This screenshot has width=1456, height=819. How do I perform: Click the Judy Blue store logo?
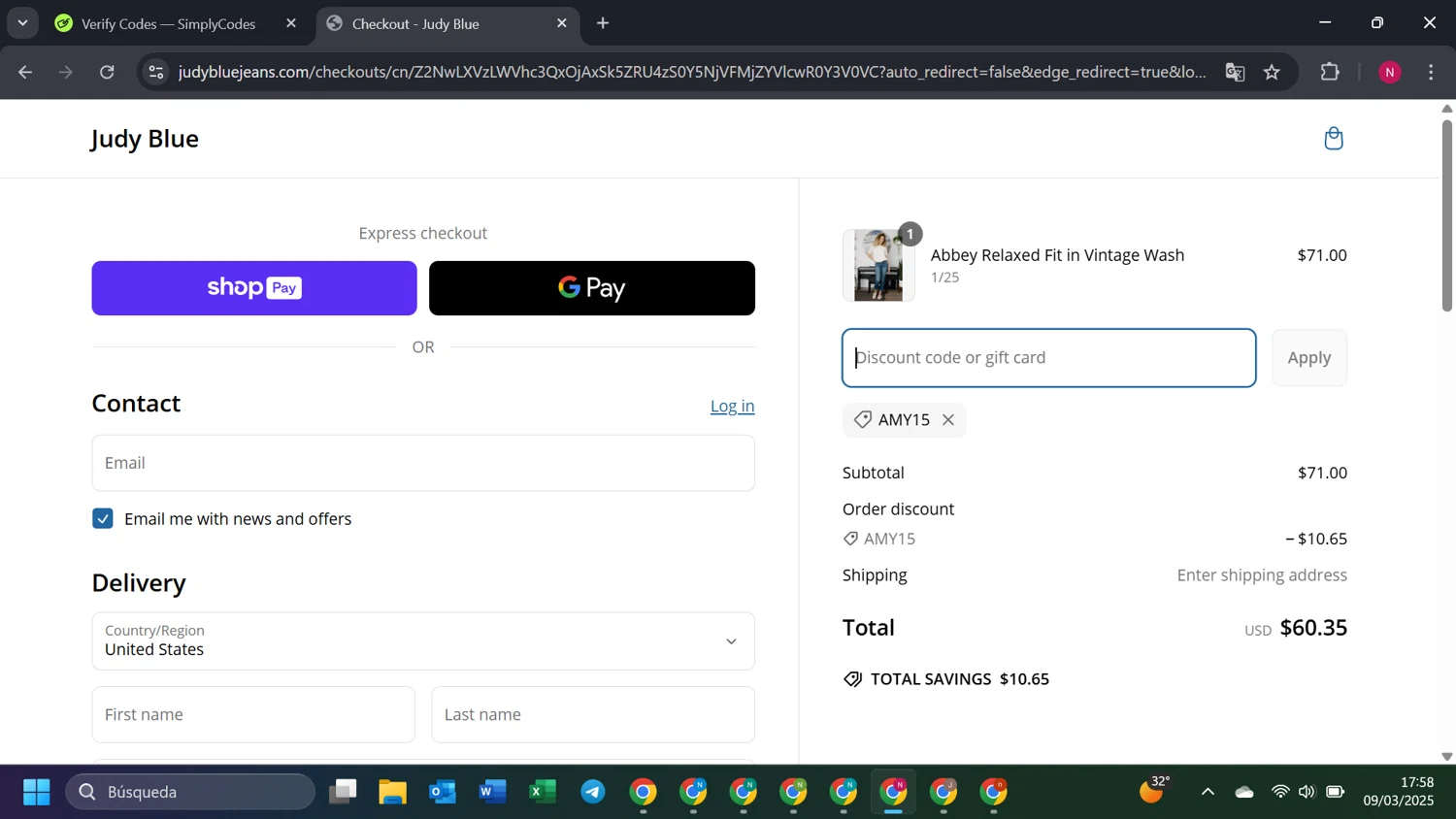(x=145, y=139)
